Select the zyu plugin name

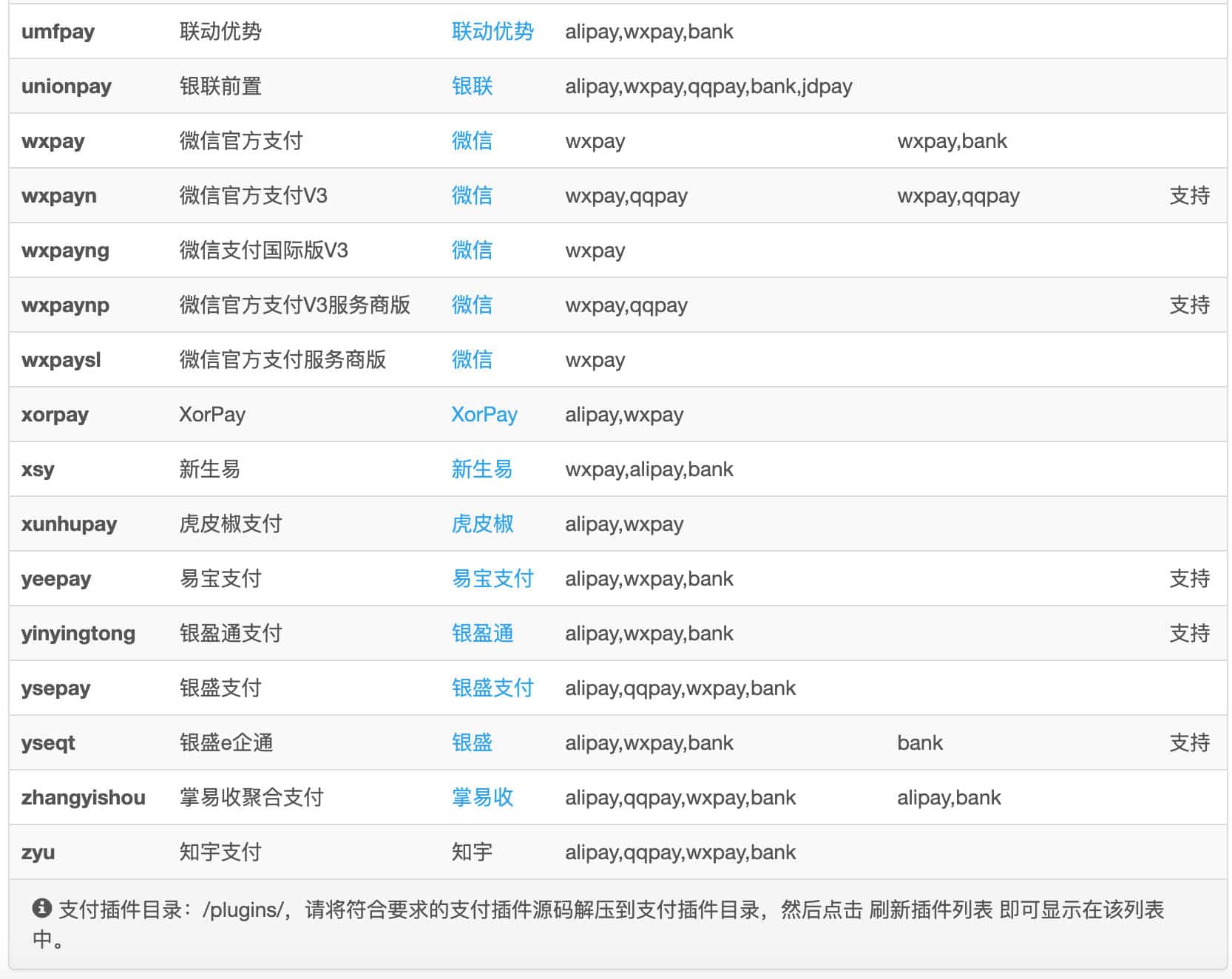click(38, 853)
